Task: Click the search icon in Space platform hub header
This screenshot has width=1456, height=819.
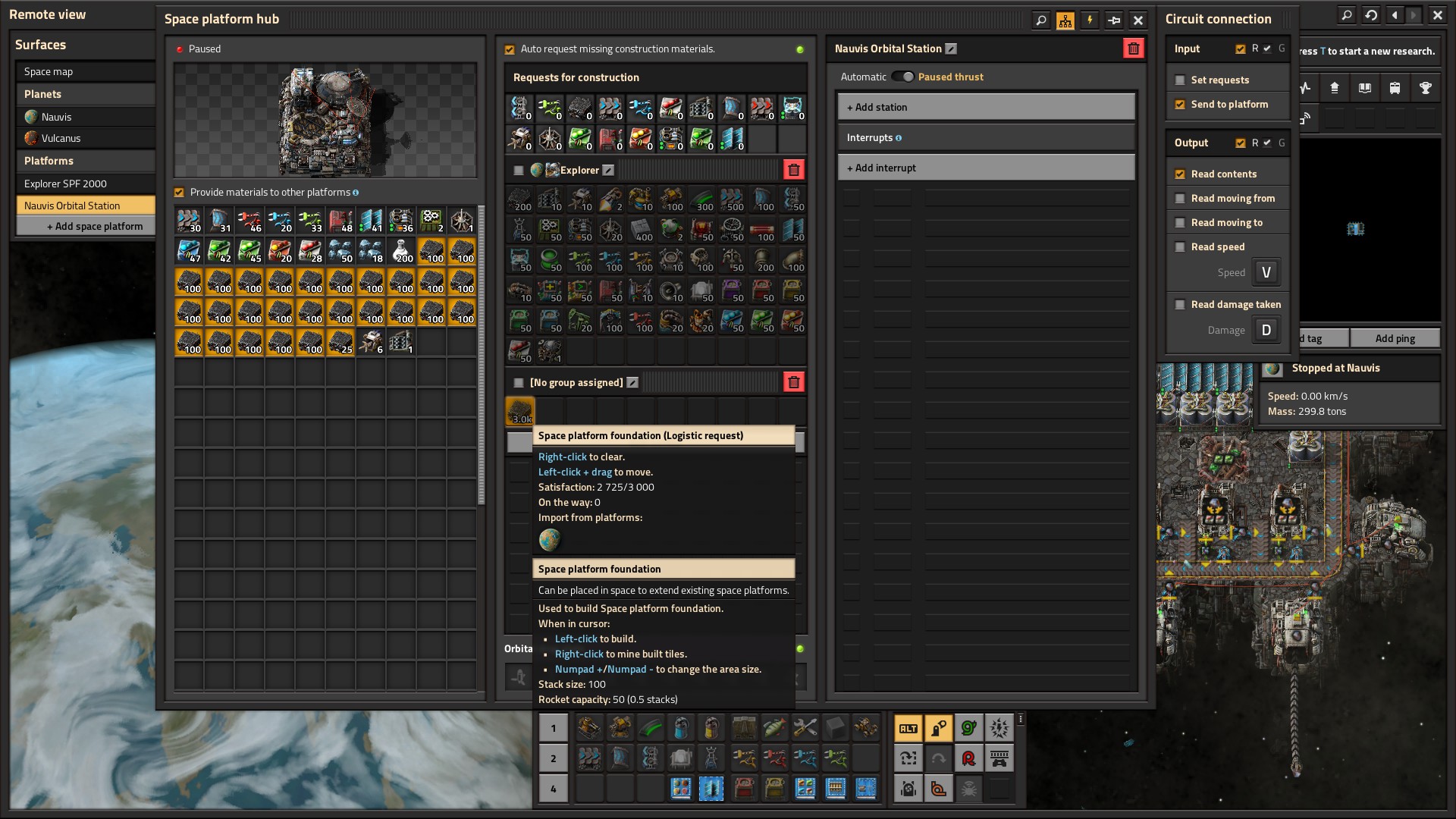Action: [x=1041, y=20]
